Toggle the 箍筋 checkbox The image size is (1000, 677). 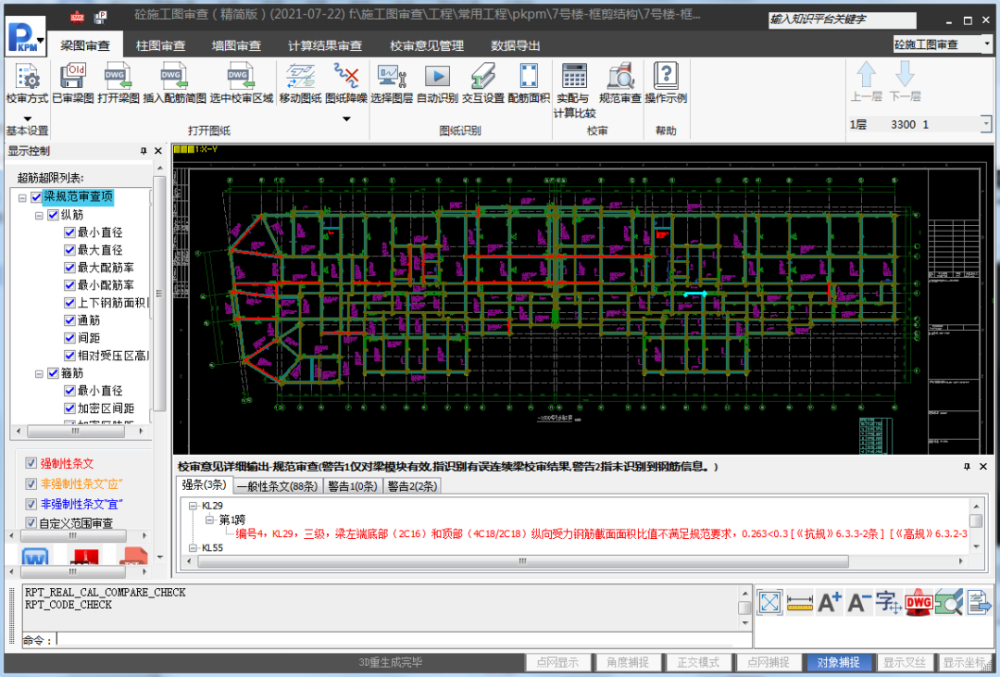click(54, 373)
